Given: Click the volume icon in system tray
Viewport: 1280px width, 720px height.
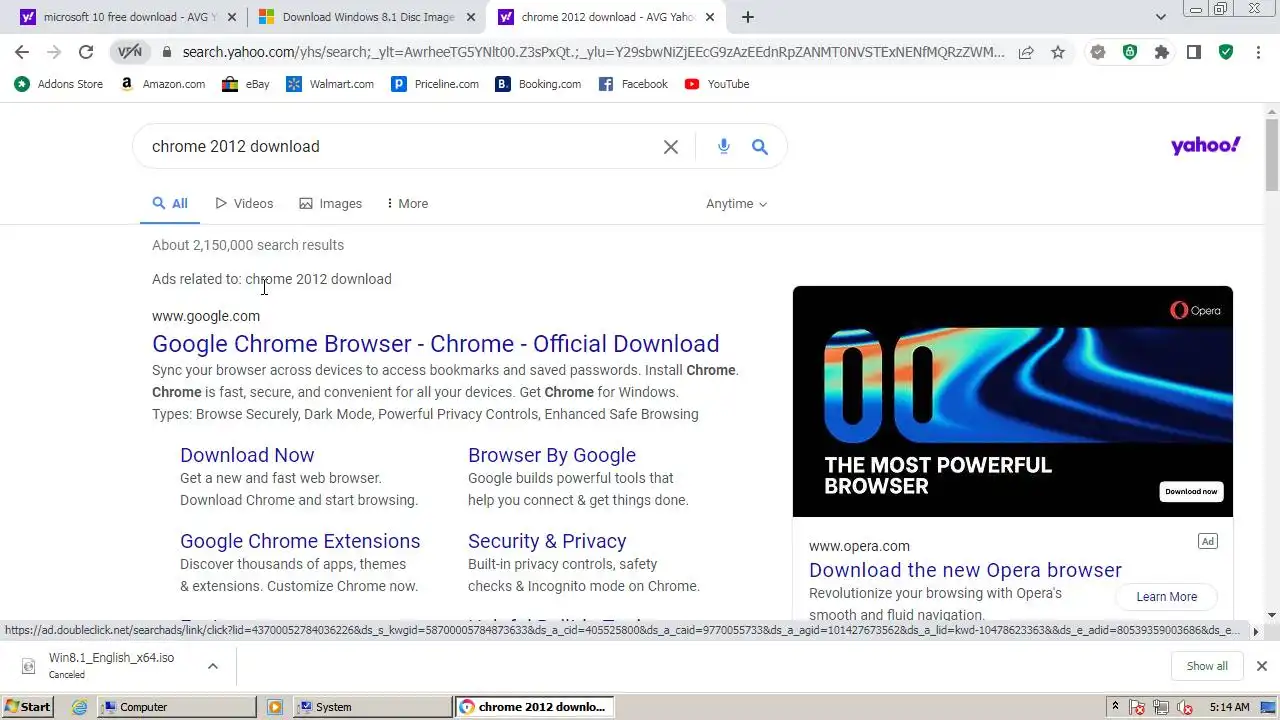Looking at the screenshot, I should 1186,707.
